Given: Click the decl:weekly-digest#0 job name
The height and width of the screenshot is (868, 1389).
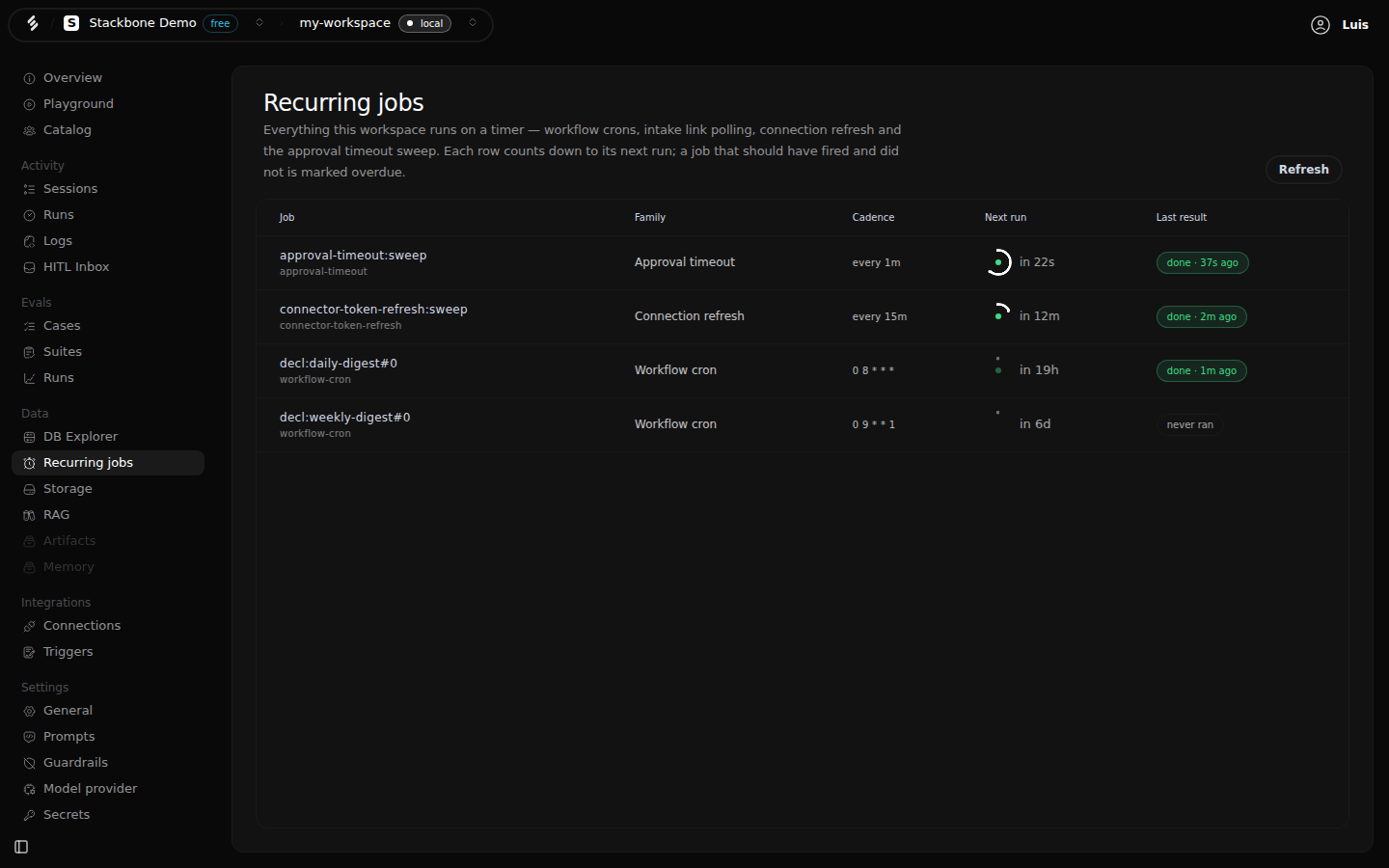Looking at the screenshot, I should click(345, 418).
